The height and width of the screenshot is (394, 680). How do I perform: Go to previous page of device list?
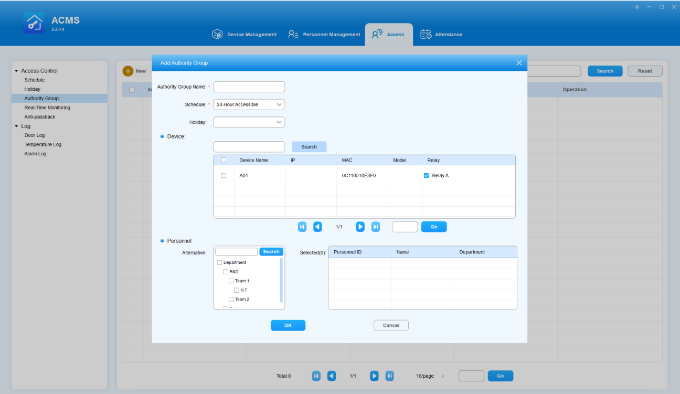tap(317, 227)
